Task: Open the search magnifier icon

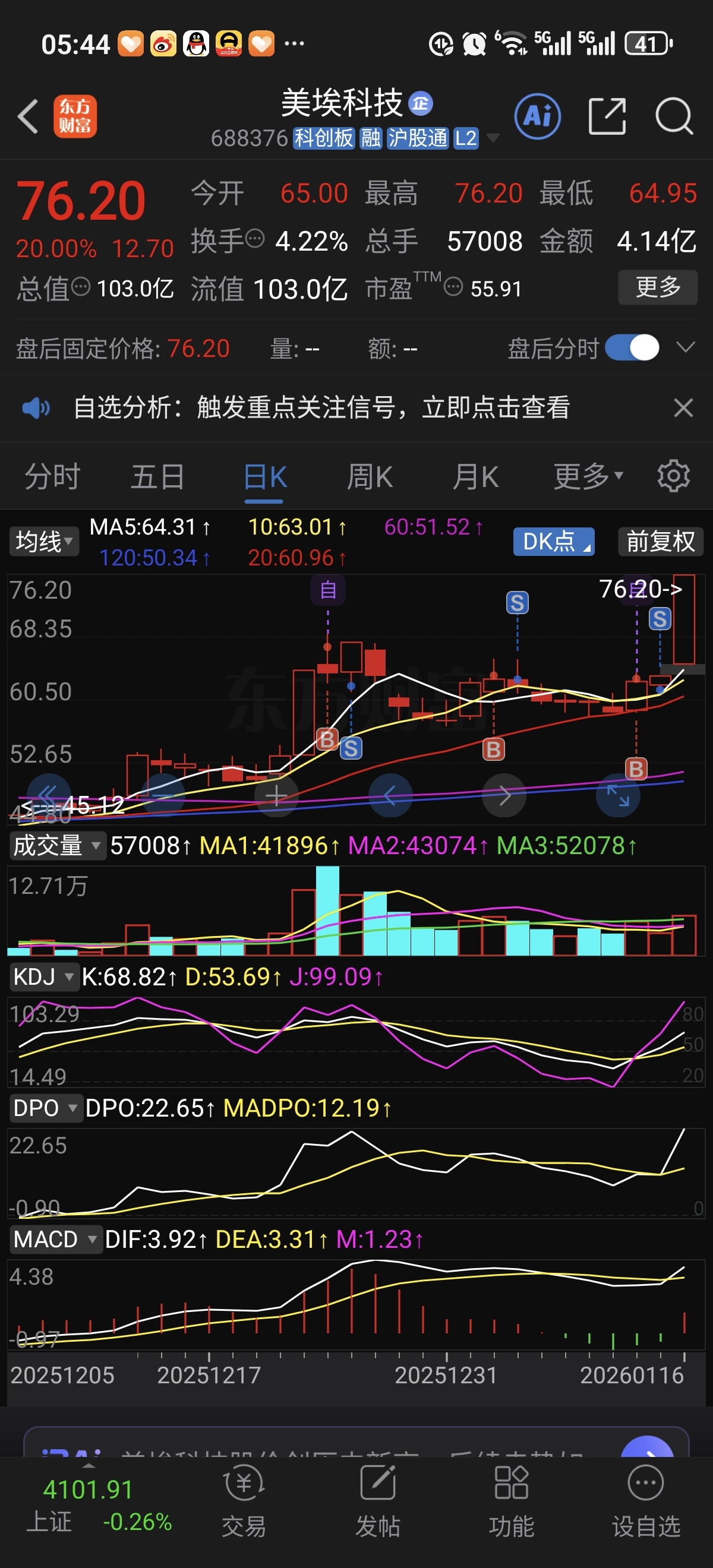Action: click(x=674, y=116)
